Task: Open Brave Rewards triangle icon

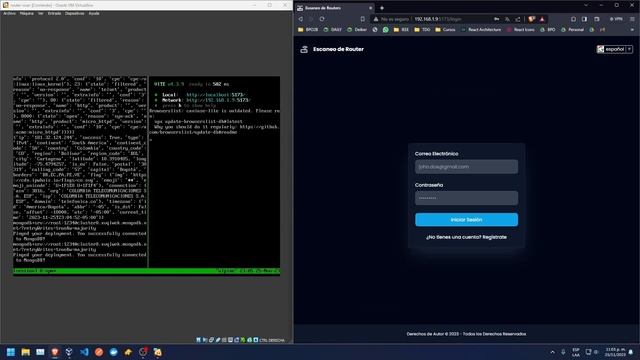Action: pyautogui.click(x=542, y=19)
